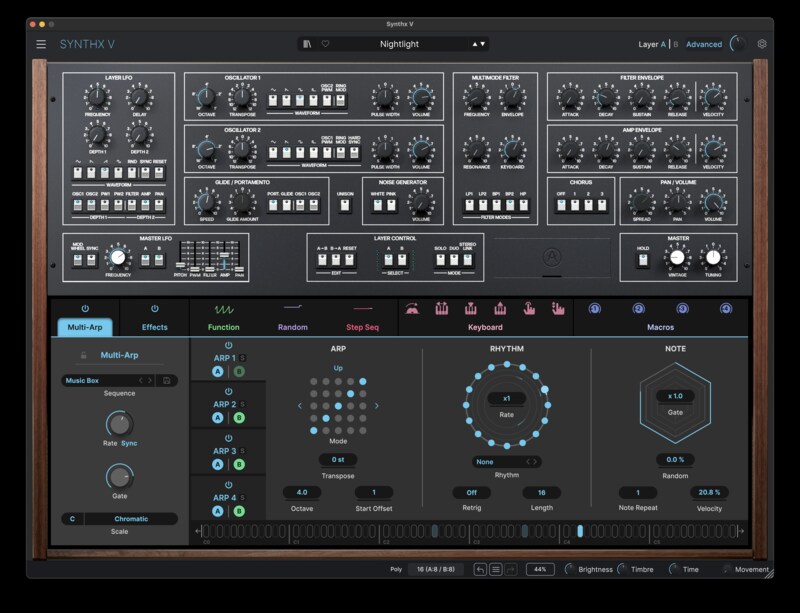Toggle the ARP 1 power button

(229, 345)
